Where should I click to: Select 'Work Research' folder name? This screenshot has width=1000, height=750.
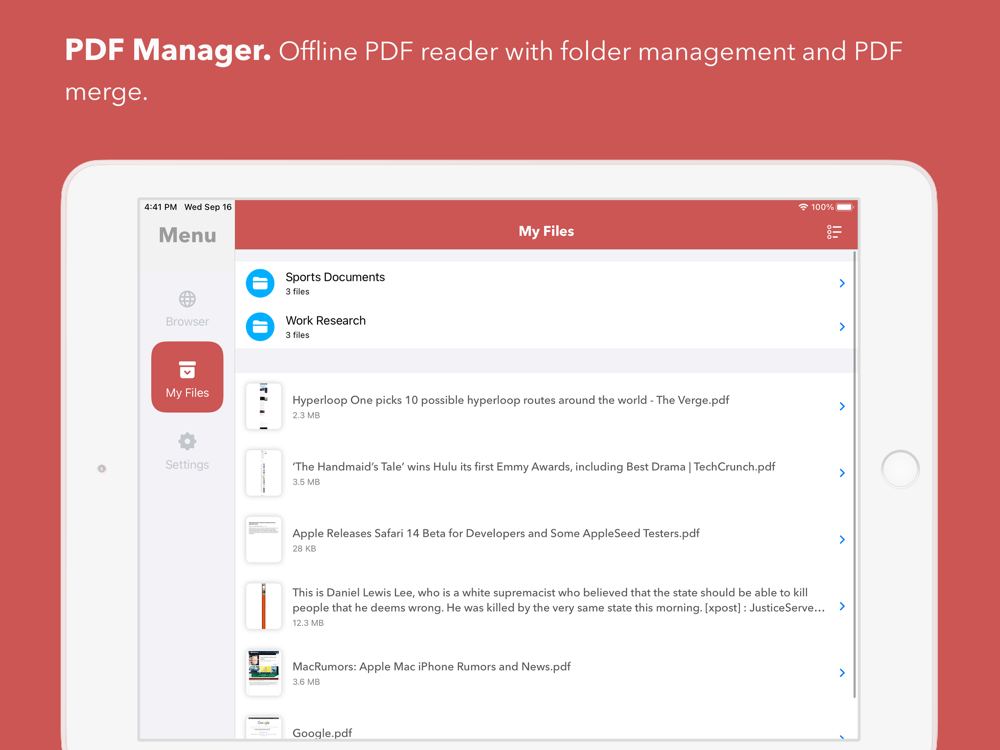tap(325, 320)
